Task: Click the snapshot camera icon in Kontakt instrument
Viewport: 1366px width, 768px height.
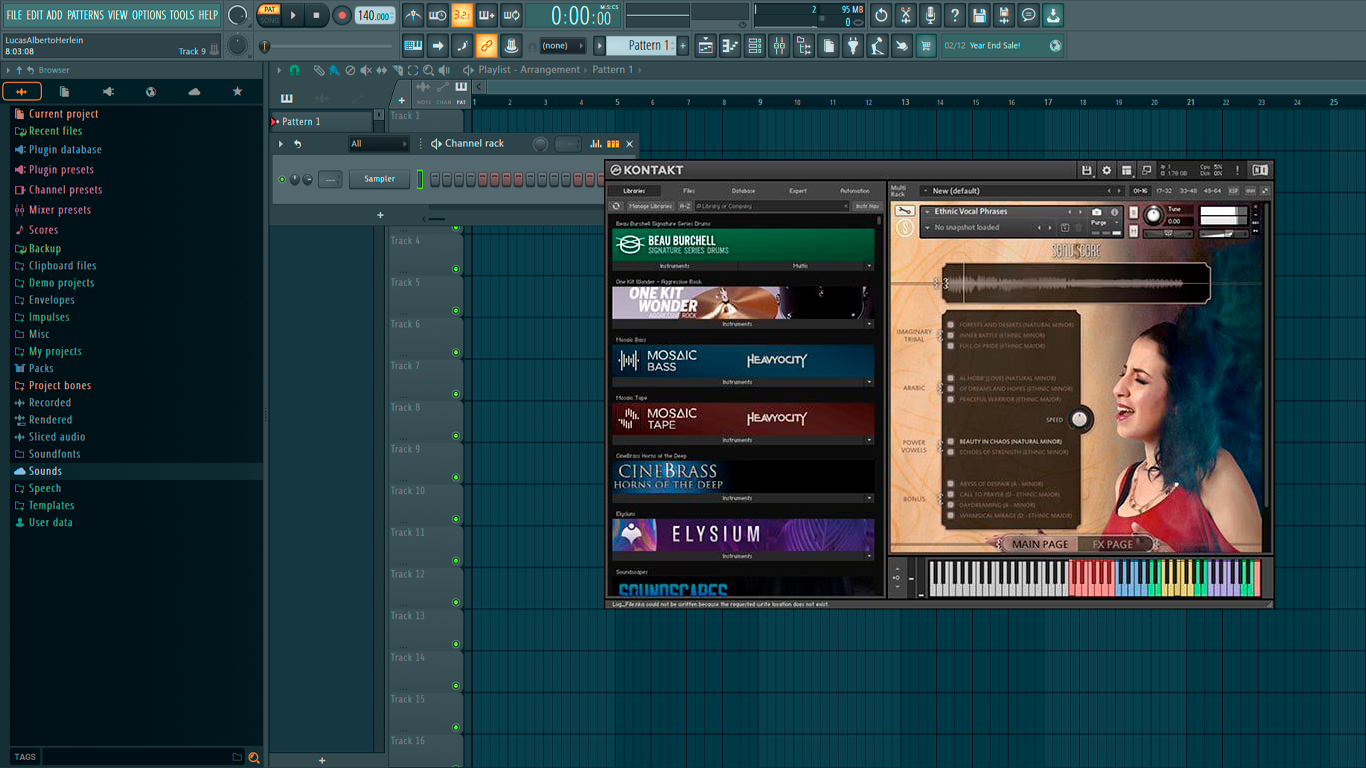Action: click(1097, 212)
